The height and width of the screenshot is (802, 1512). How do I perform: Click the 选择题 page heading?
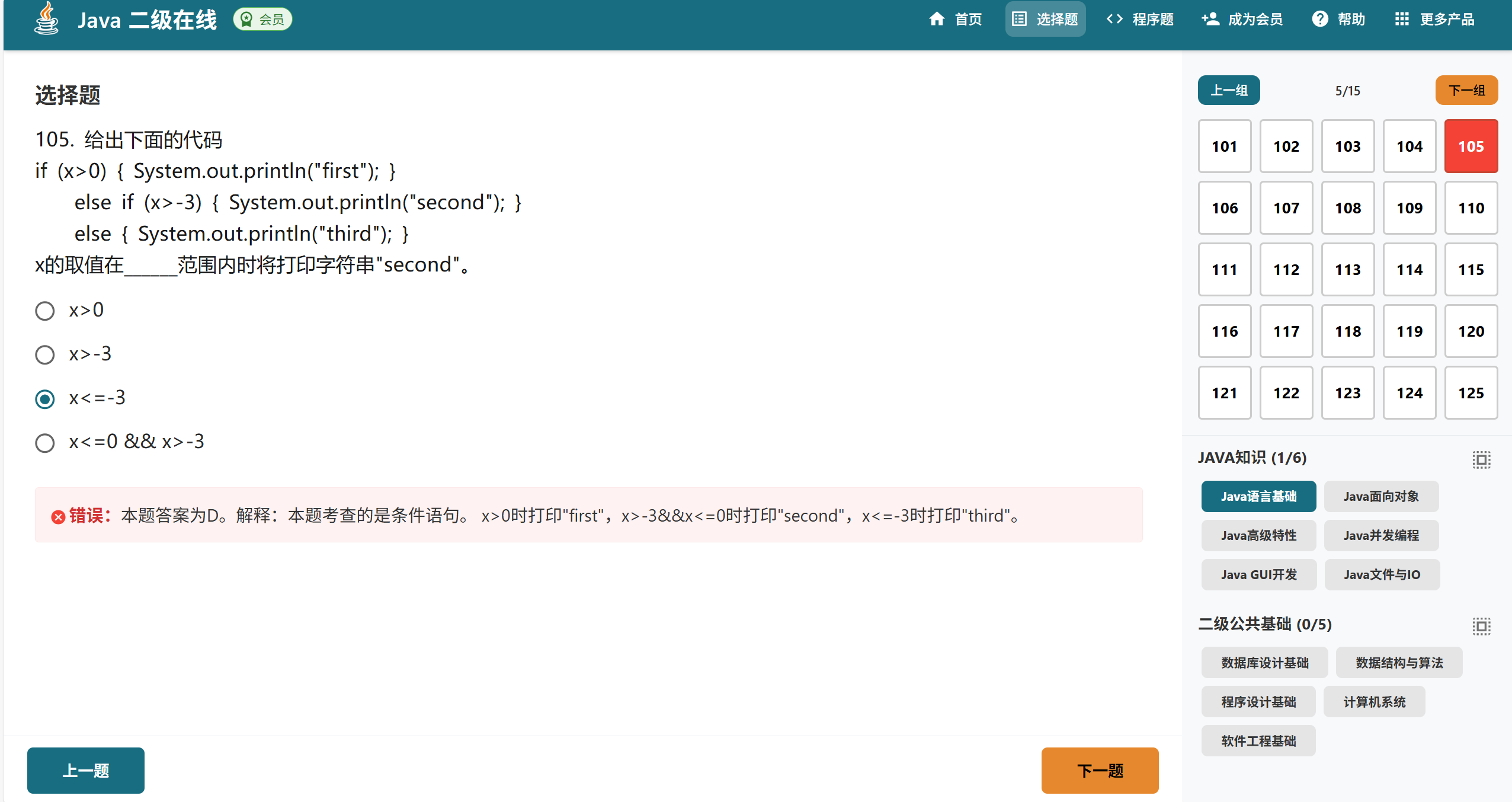tap(68, 95)
